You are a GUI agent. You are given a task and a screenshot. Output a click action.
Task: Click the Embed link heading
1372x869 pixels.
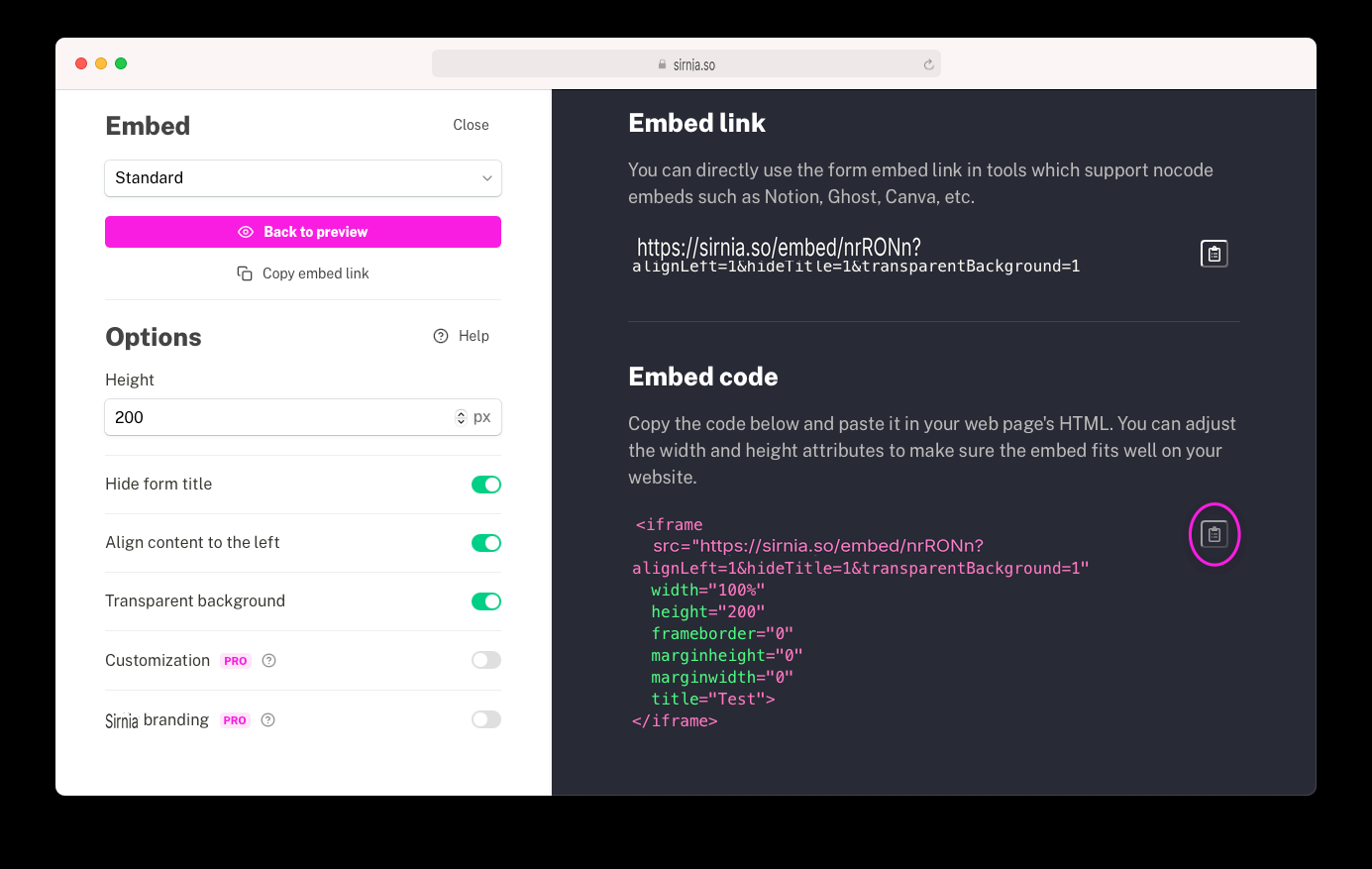click(697, 123)
